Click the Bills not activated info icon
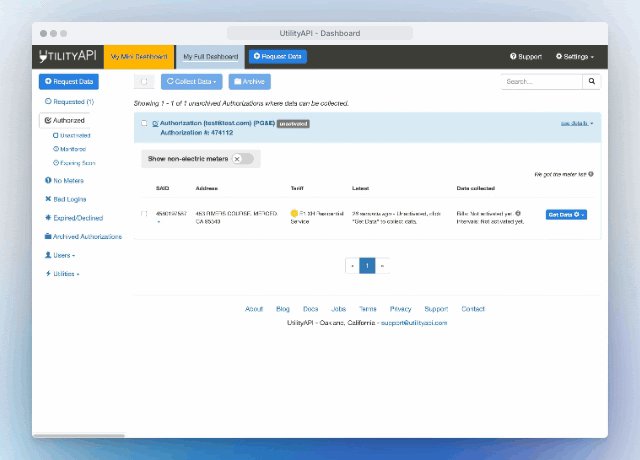640x460 pixels. click(518, 213)
